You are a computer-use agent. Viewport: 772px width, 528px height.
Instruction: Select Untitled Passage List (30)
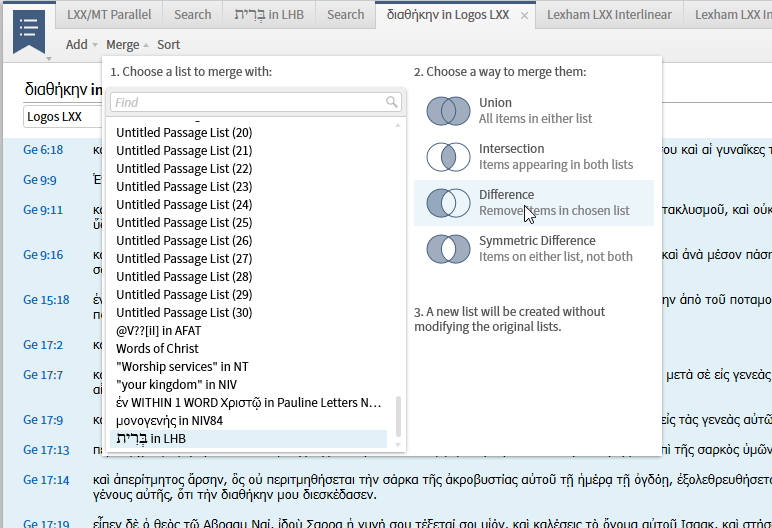(x=184, y=313)
